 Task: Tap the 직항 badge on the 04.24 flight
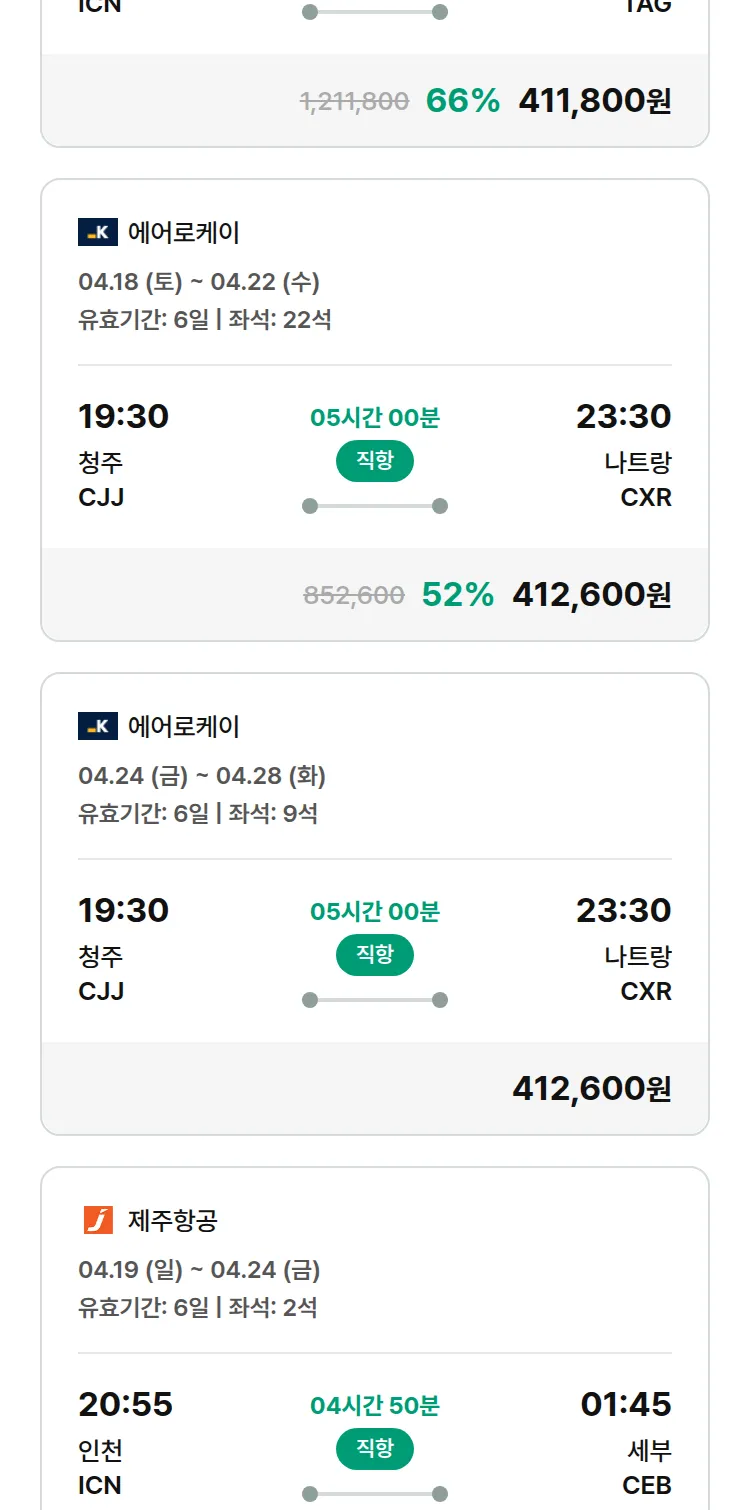374,955
